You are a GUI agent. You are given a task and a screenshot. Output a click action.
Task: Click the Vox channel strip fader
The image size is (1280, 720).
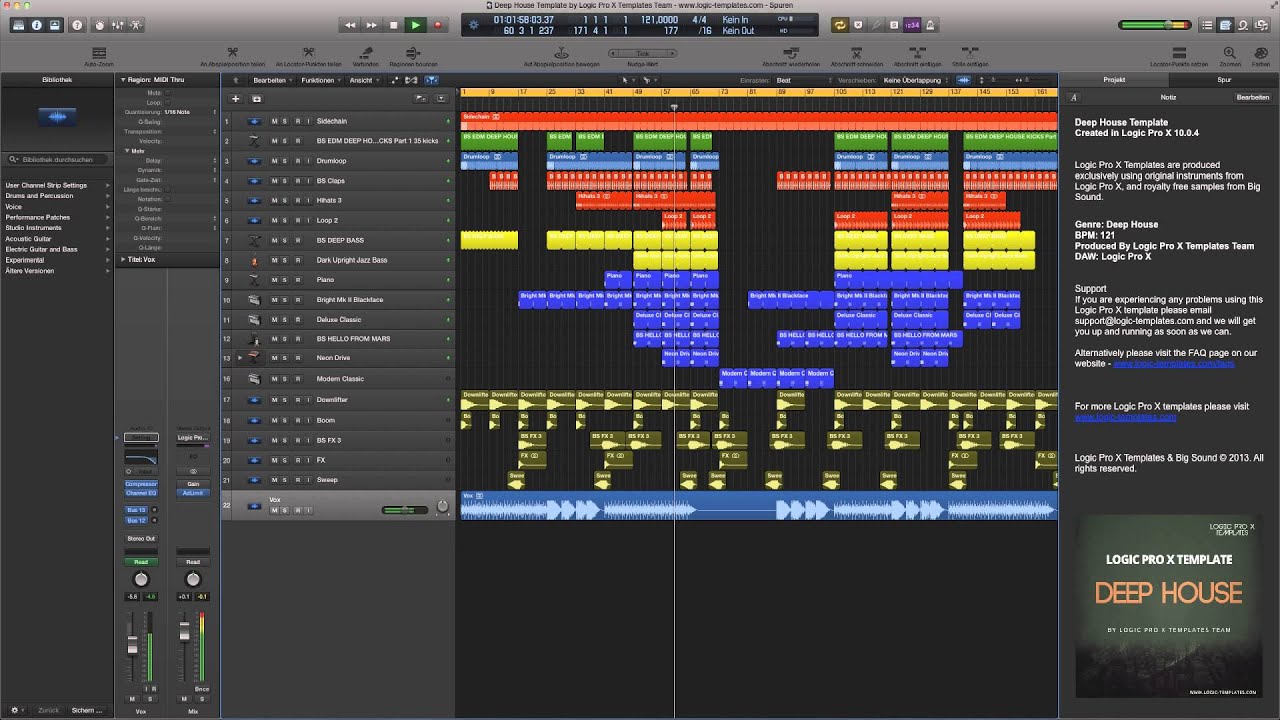pos(131,646)
